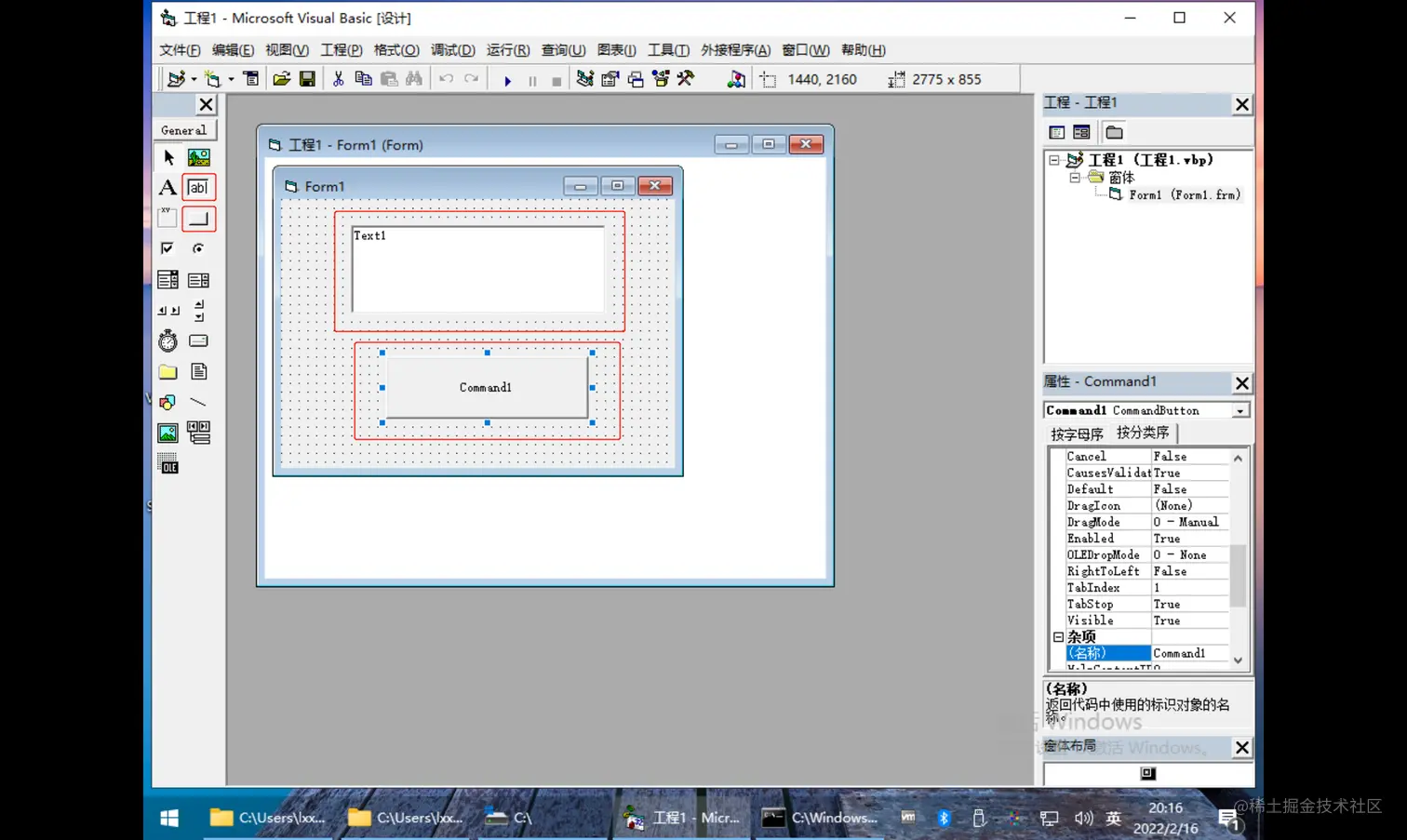Click View Code in project panel
Viewport: 1407px width, 840px height.
click(1056, 132)
